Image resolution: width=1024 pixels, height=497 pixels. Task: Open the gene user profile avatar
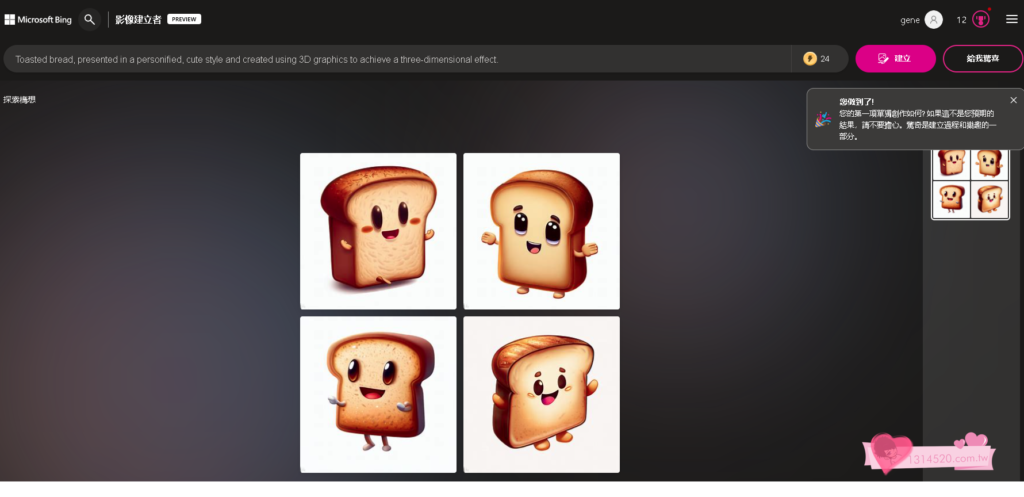click(933, 19)
